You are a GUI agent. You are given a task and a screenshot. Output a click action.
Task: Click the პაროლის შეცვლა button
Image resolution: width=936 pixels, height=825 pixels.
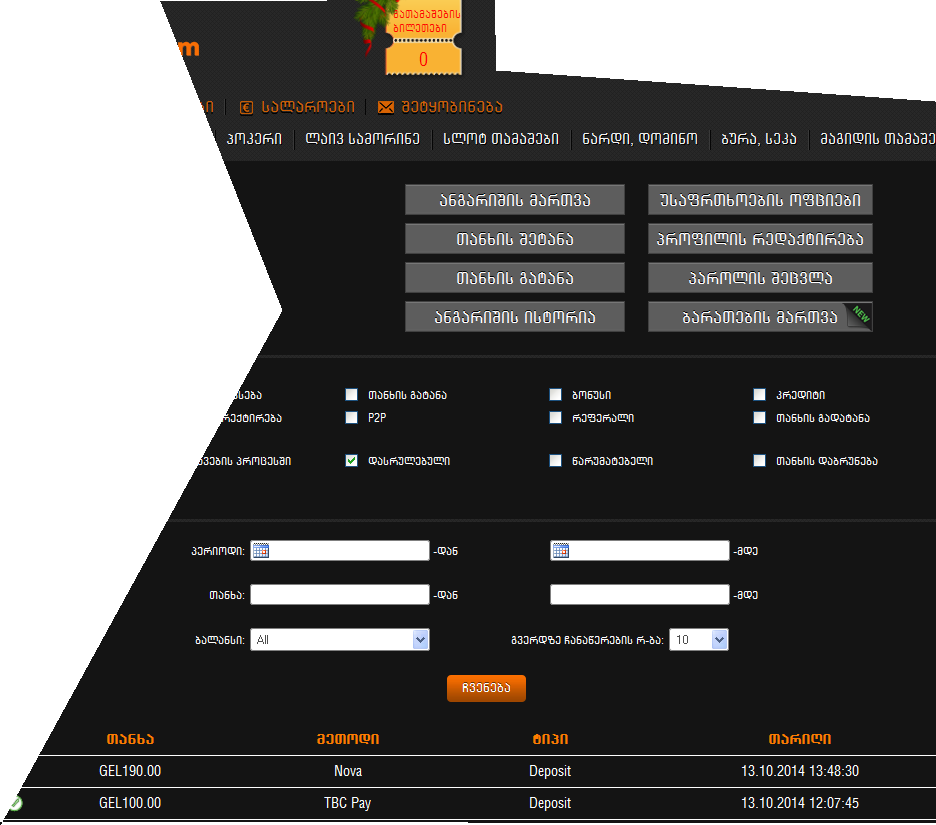point(760,278)
